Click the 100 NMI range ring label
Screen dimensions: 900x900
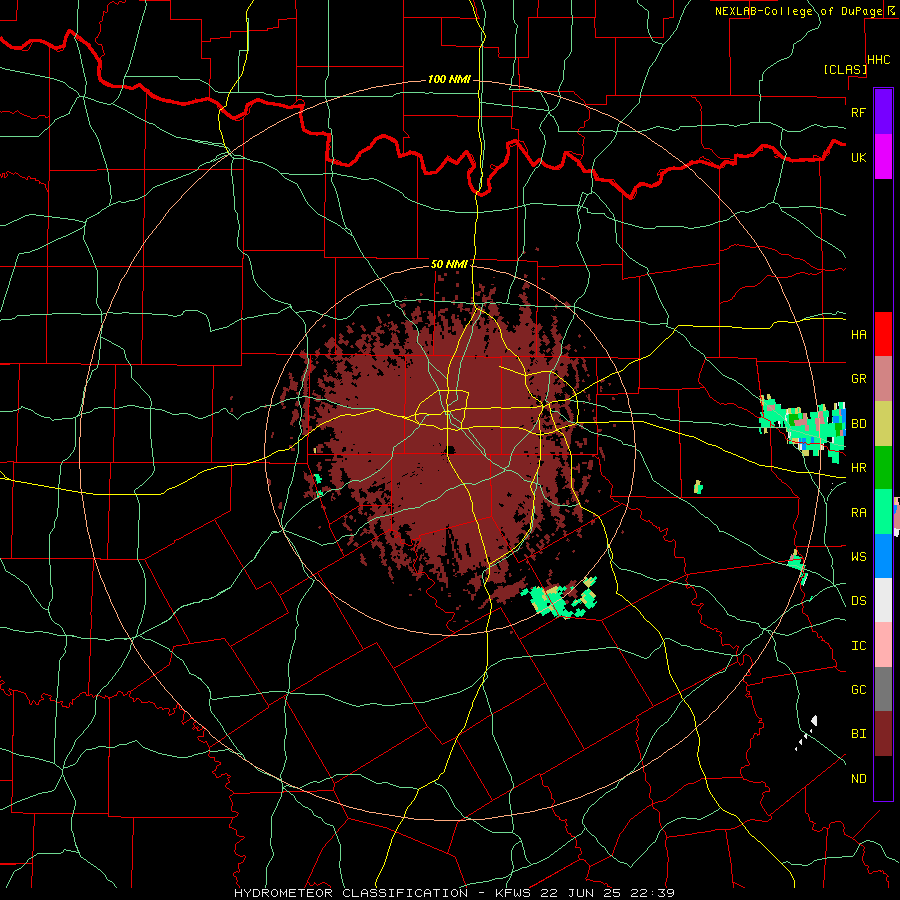pos(449,79)
